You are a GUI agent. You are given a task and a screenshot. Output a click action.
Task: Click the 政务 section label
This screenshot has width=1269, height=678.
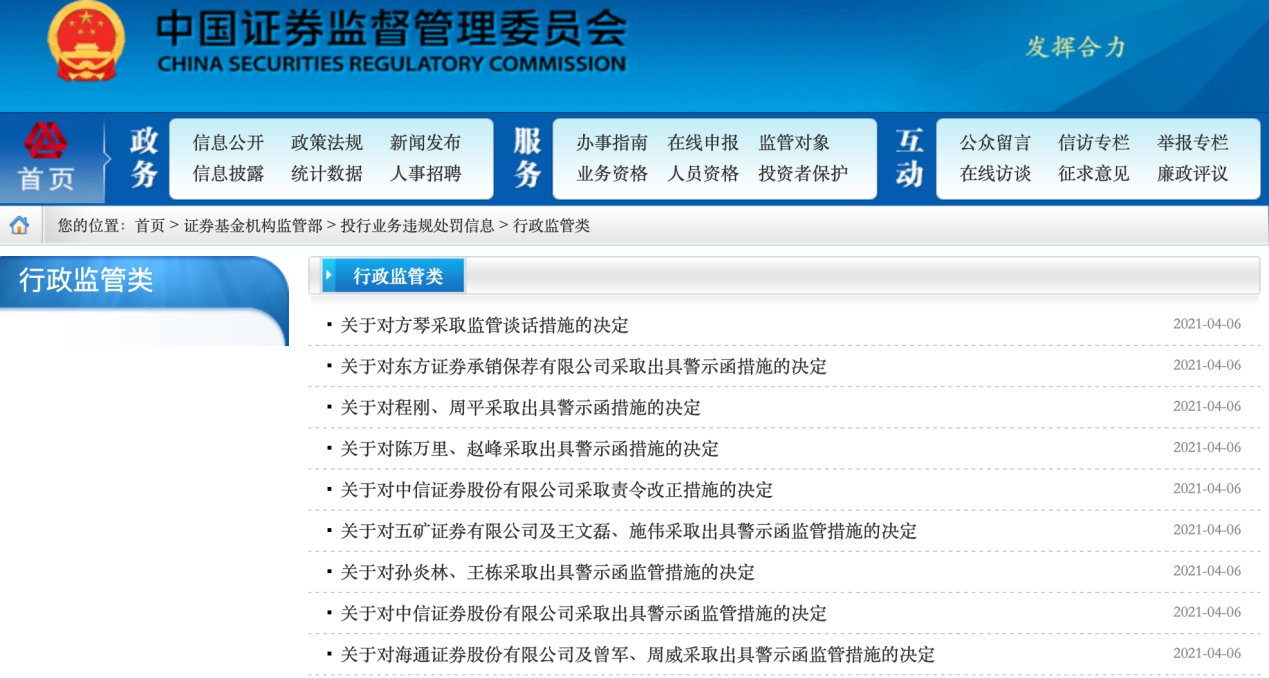tap(144, 158)
